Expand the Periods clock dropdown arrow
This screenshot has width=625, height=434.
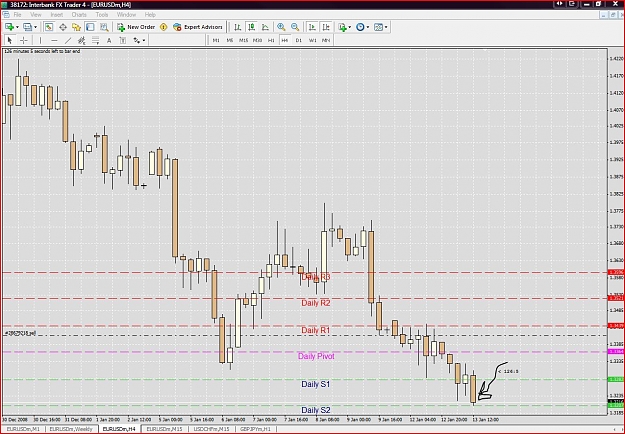[368, 27]
